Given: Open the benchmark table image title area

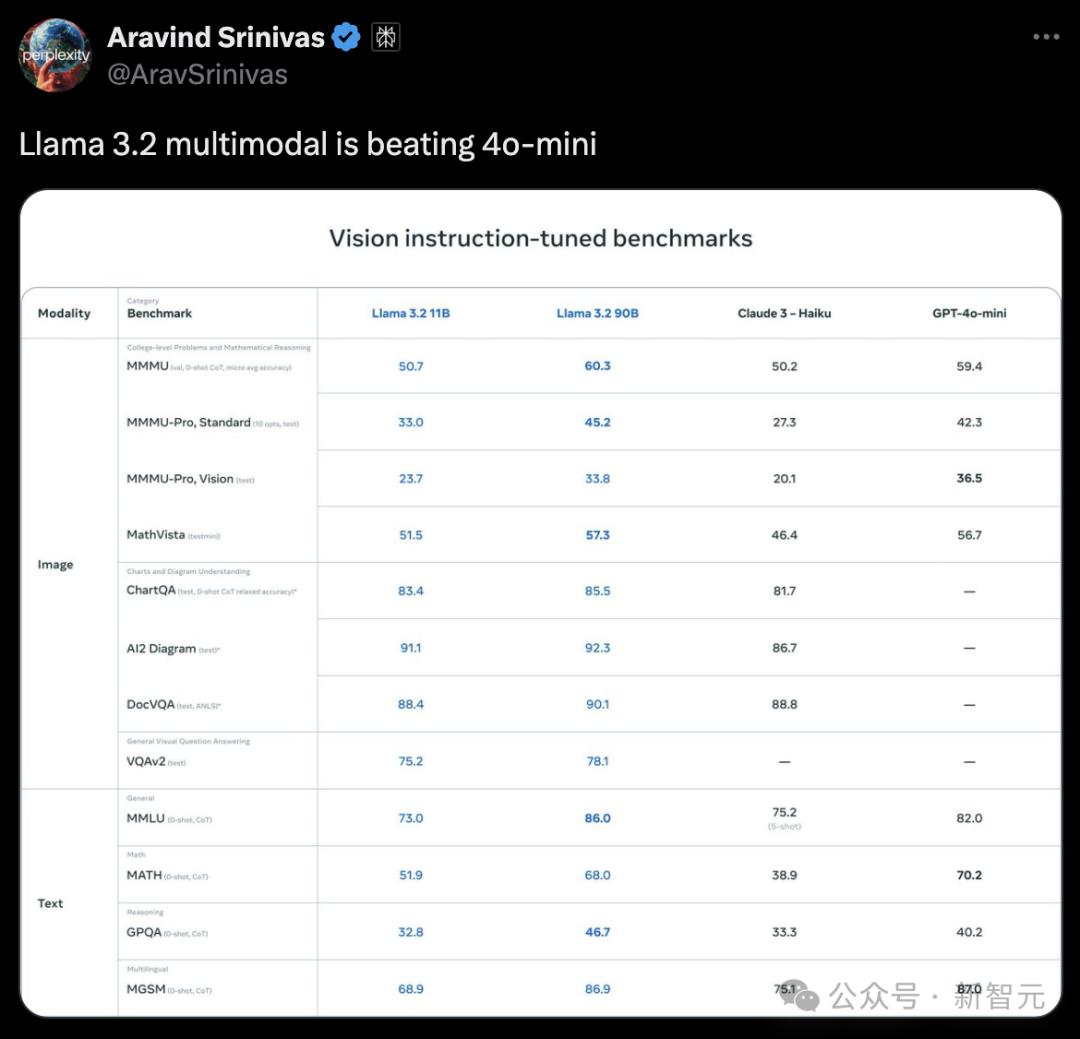Looking at the screenshot, I should pyautogui.click(x=540, y=238).
